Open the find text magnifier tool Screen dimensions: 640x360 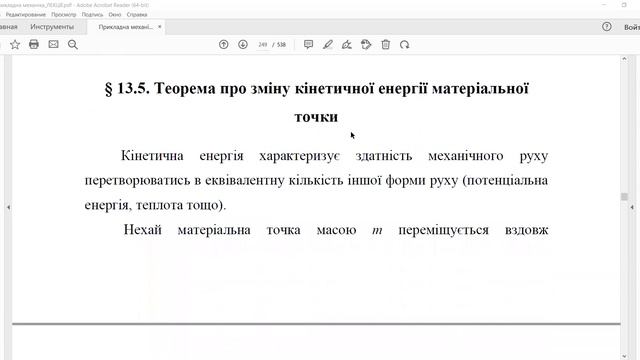(73, 44)
